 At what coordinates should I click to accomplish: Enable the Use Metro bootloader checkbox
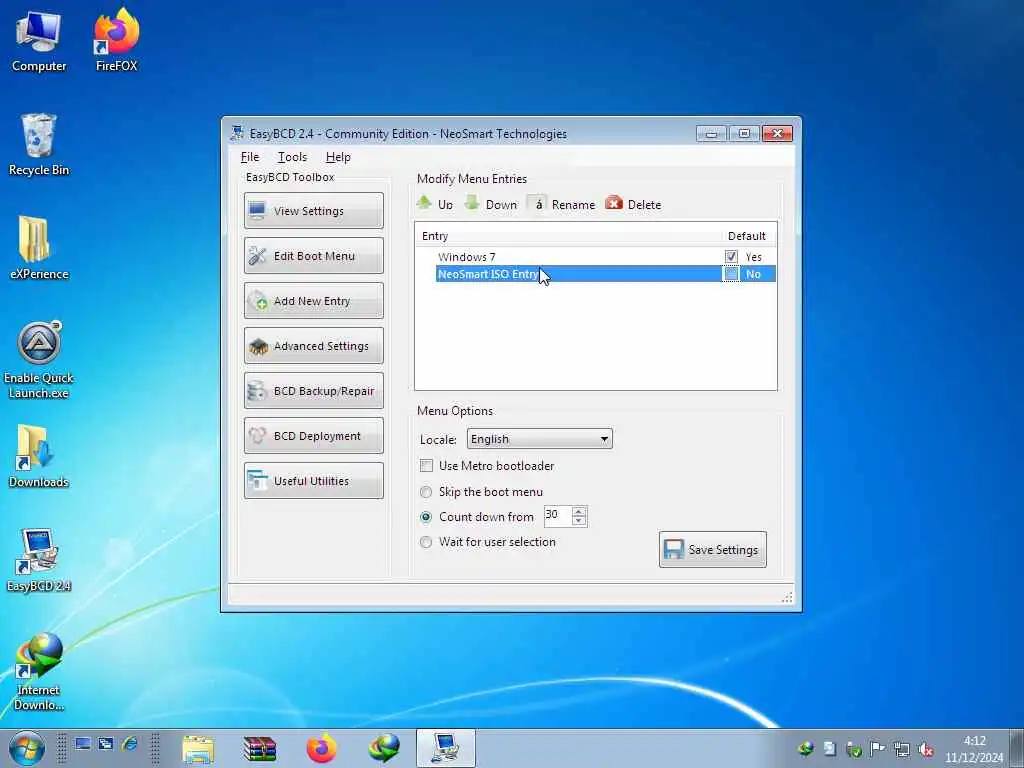click(x=426, y=466)
